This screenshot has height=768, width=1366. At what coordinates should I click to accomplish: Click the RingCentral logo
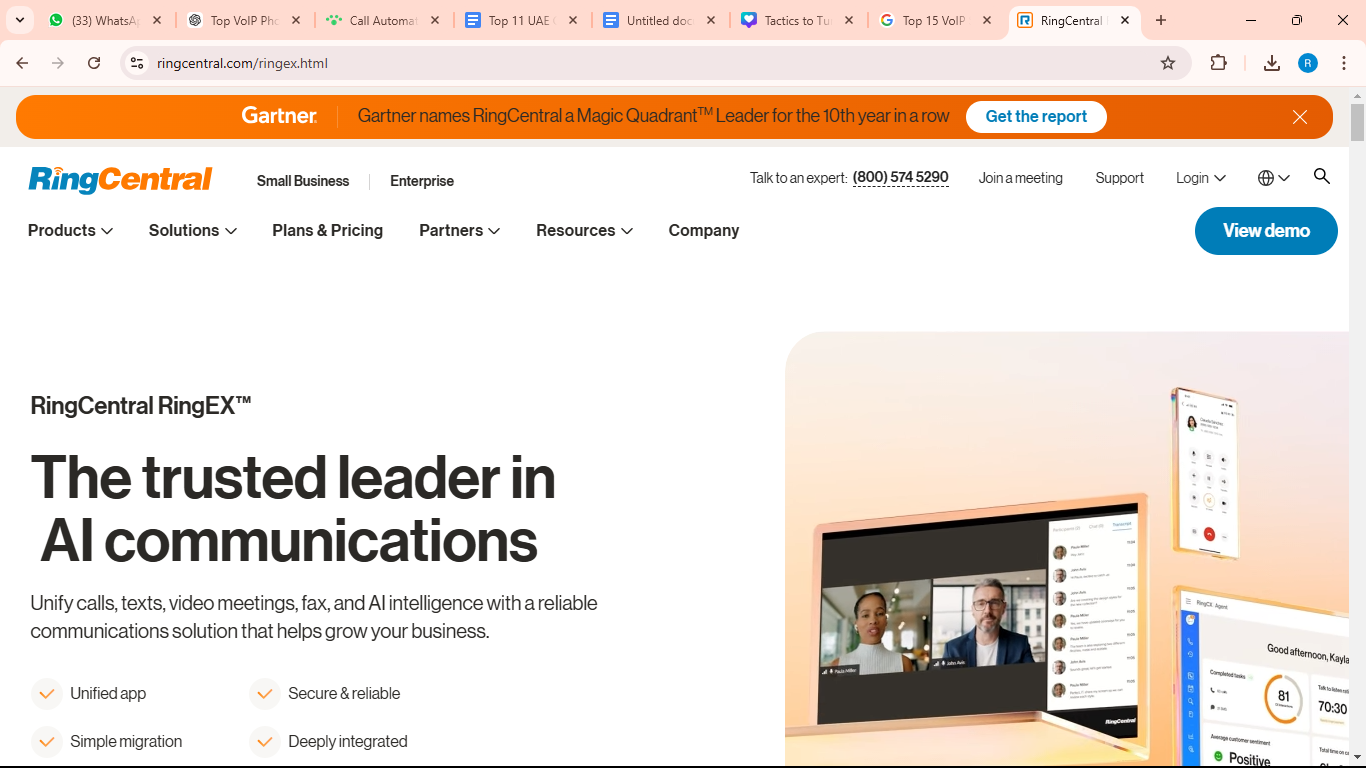coord(119,180)
